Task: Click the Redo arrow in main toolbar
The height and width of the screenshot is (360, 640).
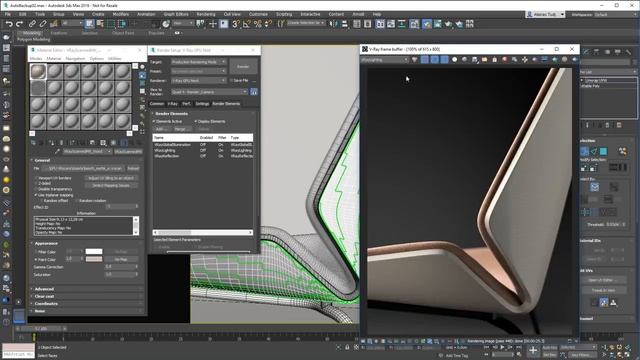Action: [19, 24]
